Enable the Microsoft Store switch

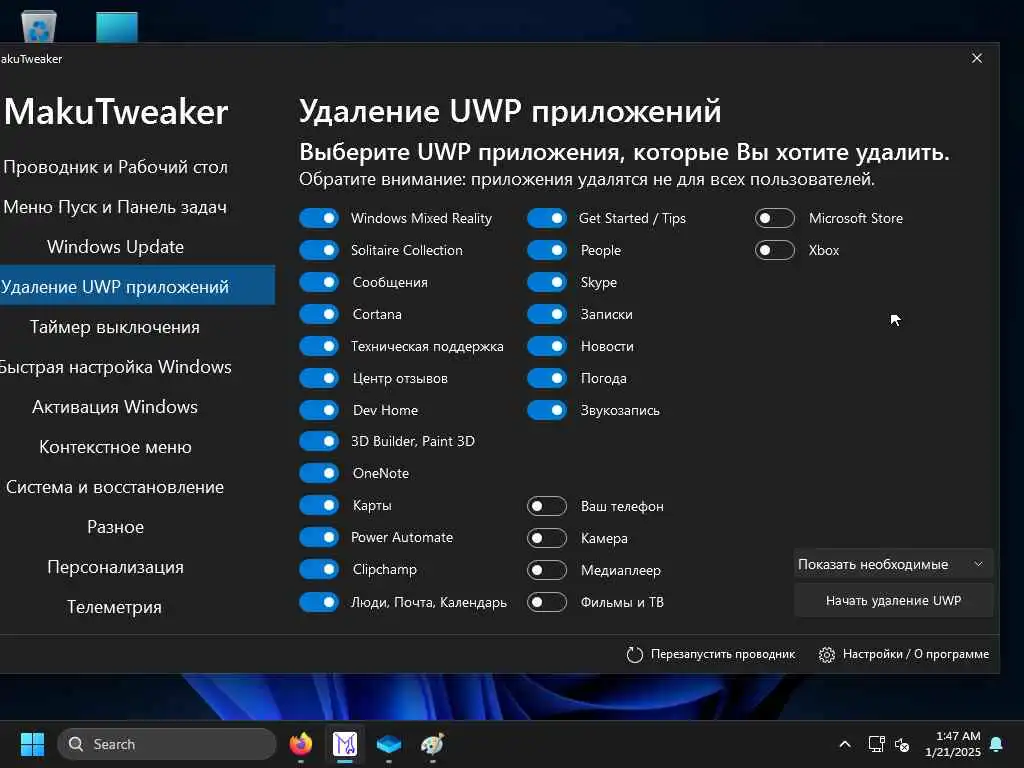click(x=775, y=218)
